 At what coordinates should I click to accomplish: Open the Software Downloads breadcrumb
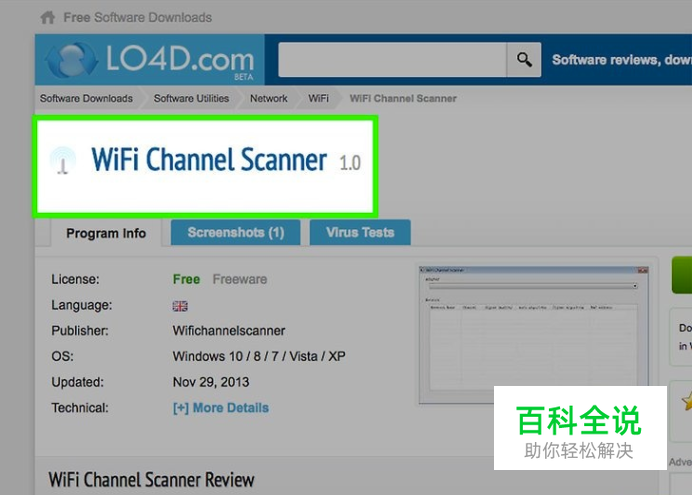pos(86,98)
